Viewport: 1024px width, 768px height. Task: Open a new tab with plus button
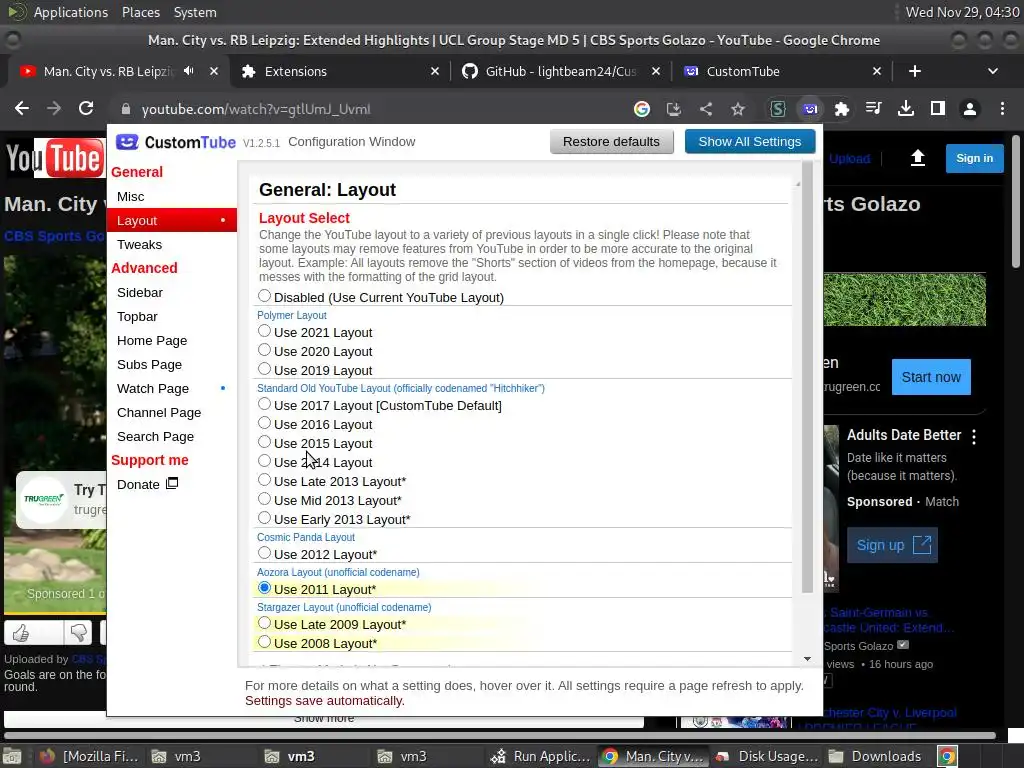(x=915, y=71)
